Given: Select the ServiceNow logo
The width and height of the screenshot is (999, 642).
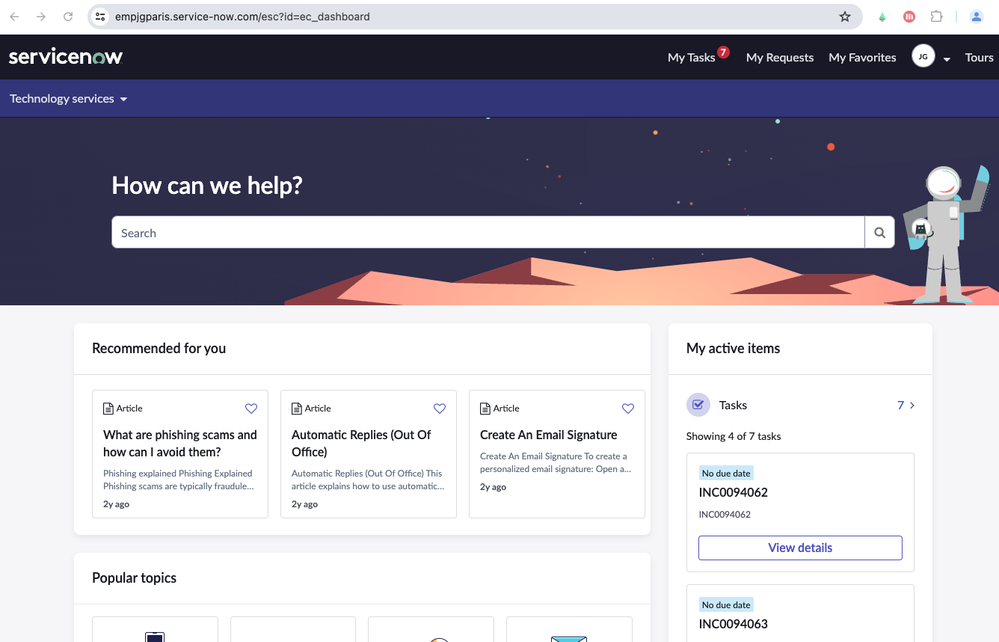Looking at the screenshot, I should (65, 56).
